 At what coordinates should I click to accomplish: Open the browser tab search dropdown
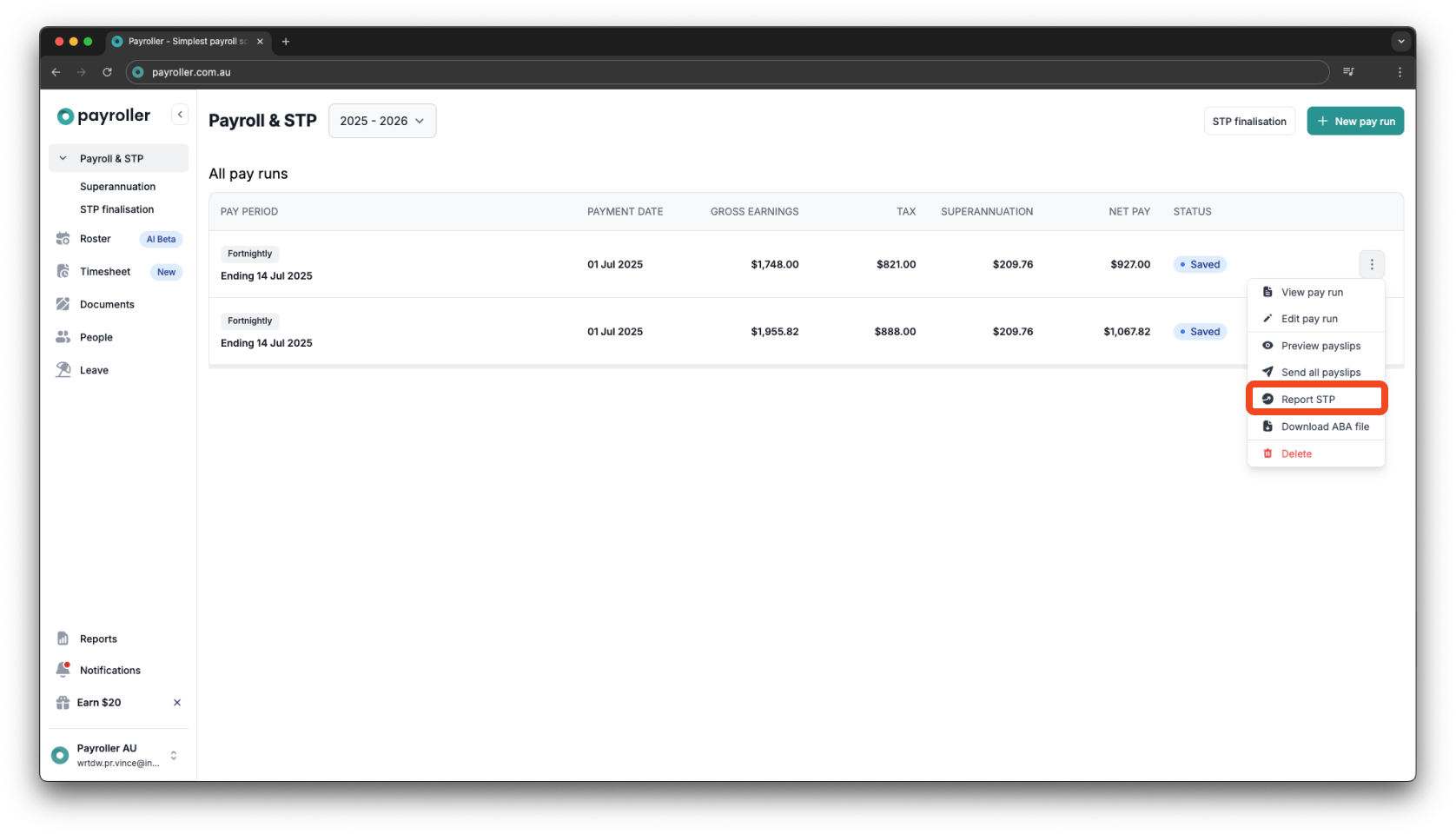click(x=1400, y=41)
